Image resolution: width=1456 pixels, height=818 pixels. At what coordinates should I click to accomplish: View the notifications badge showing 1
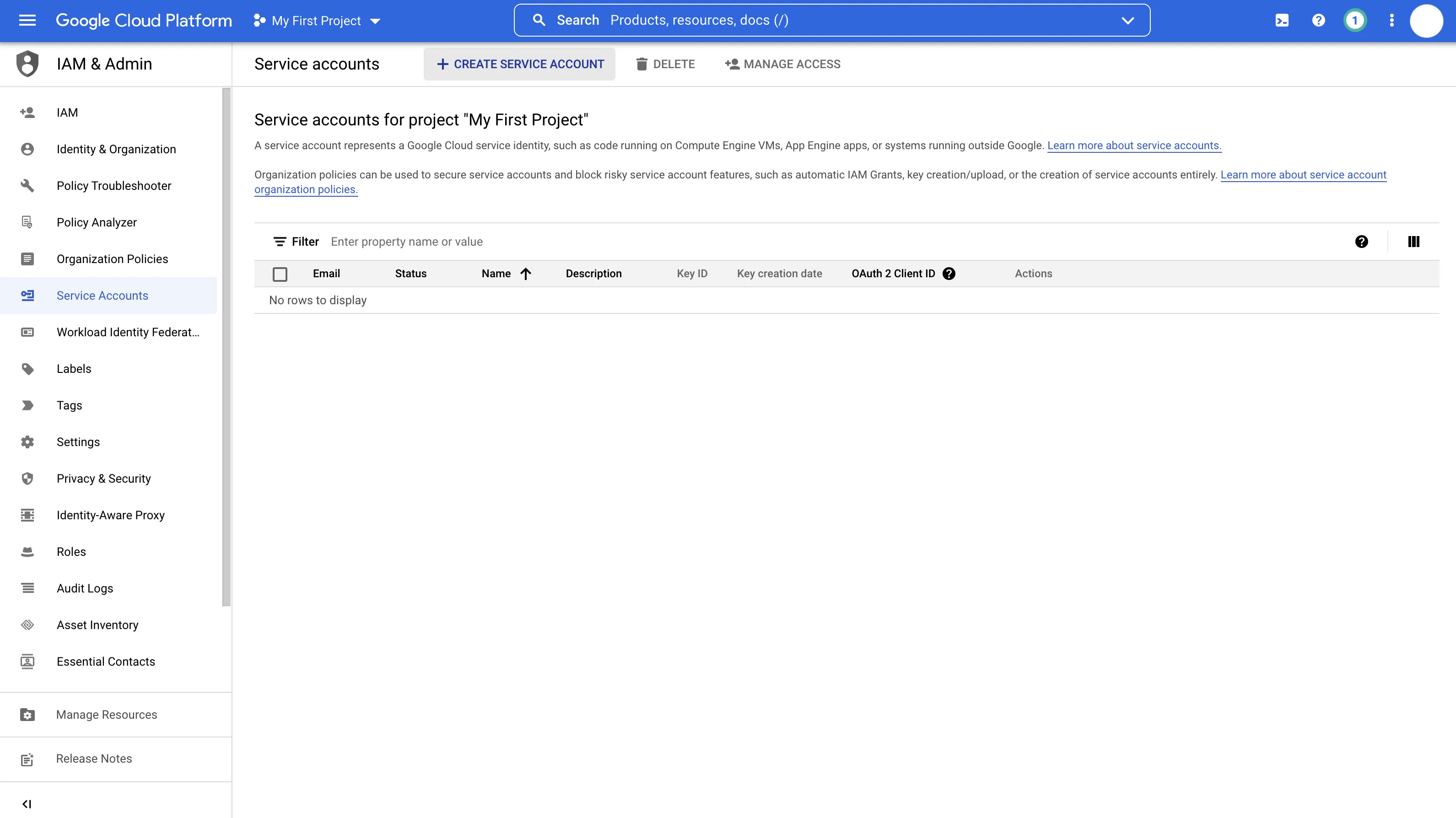(x=1355, y=20)
